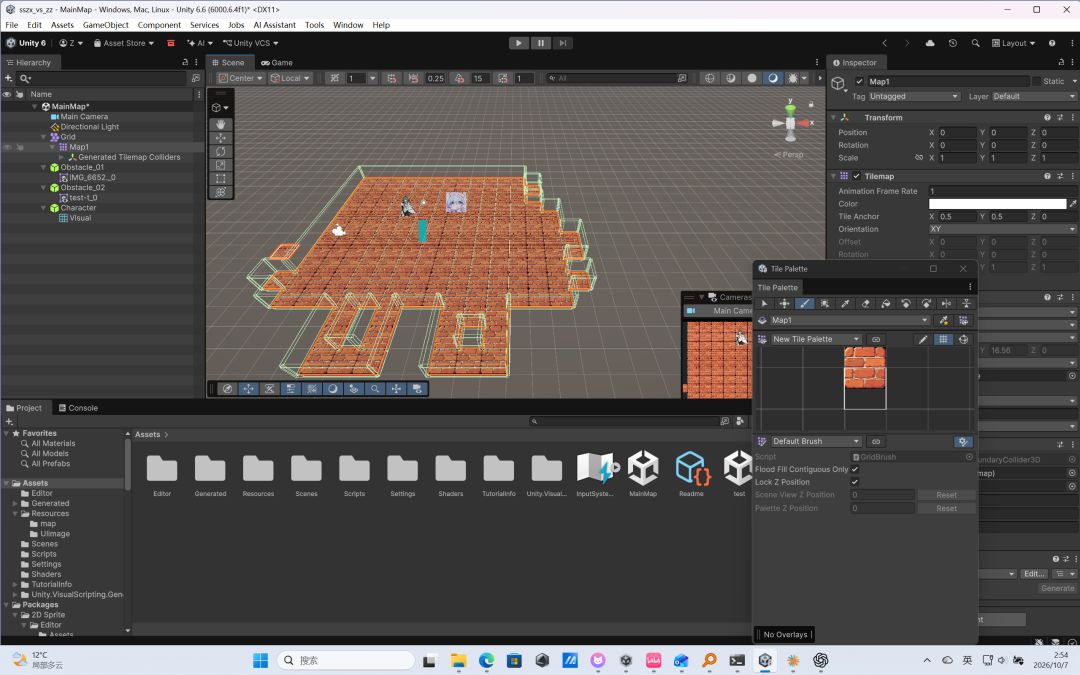Collapse the Obstacle_01 hierarchy node
Viewport: 1080px width, 675px height.
(x=44, y=167)
